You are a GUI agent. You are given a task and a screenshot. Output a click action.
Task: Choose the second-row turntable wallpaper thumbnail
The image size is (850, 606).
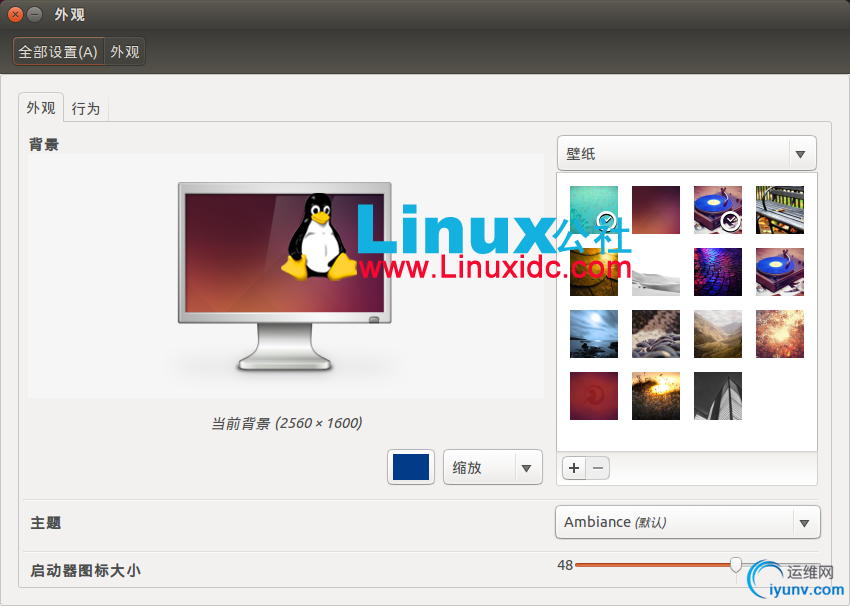[x=780, y=272]
